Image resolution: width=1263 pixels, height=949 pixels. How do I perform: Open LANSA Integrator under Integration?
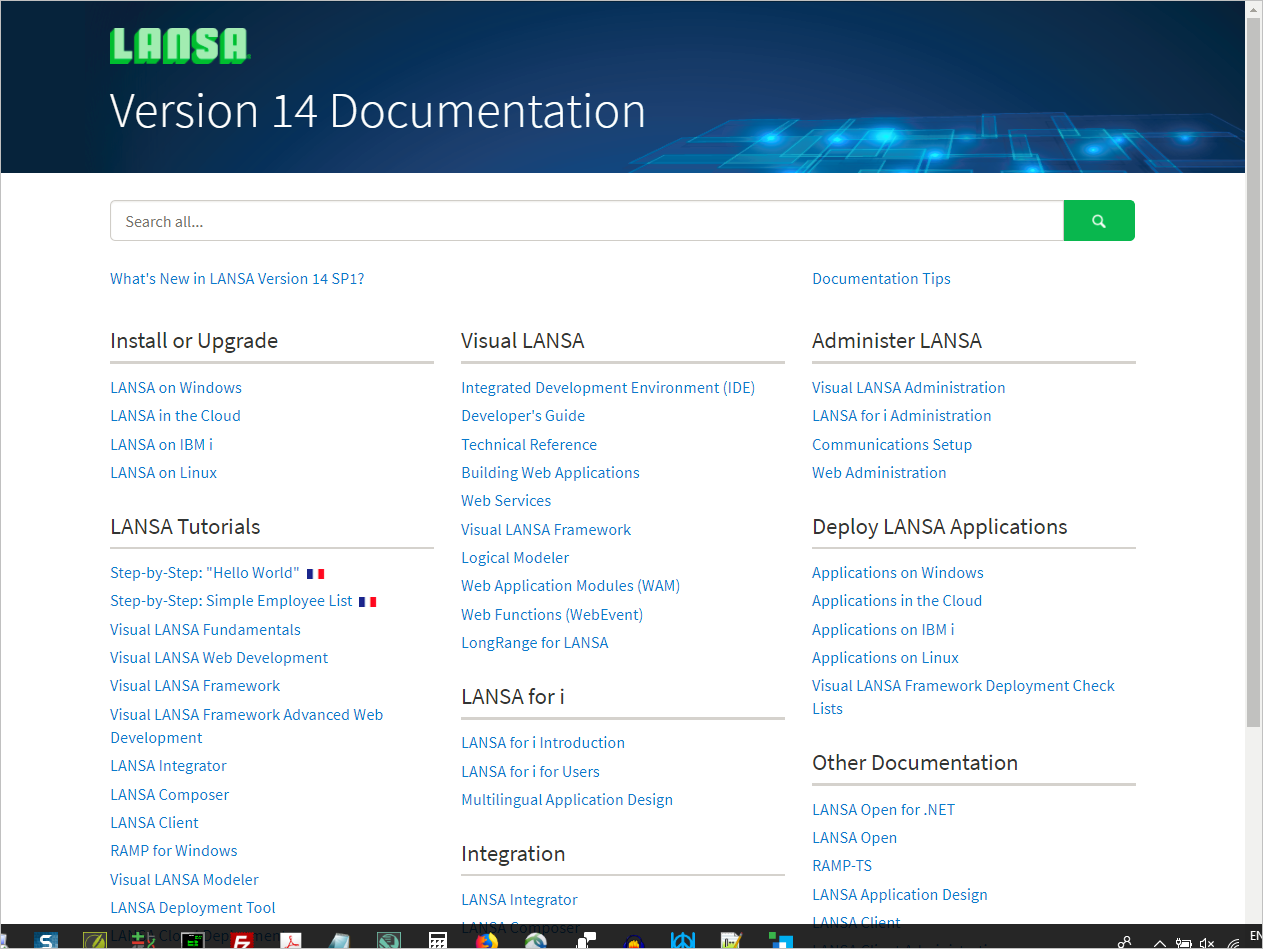click(x=519, y=900)
